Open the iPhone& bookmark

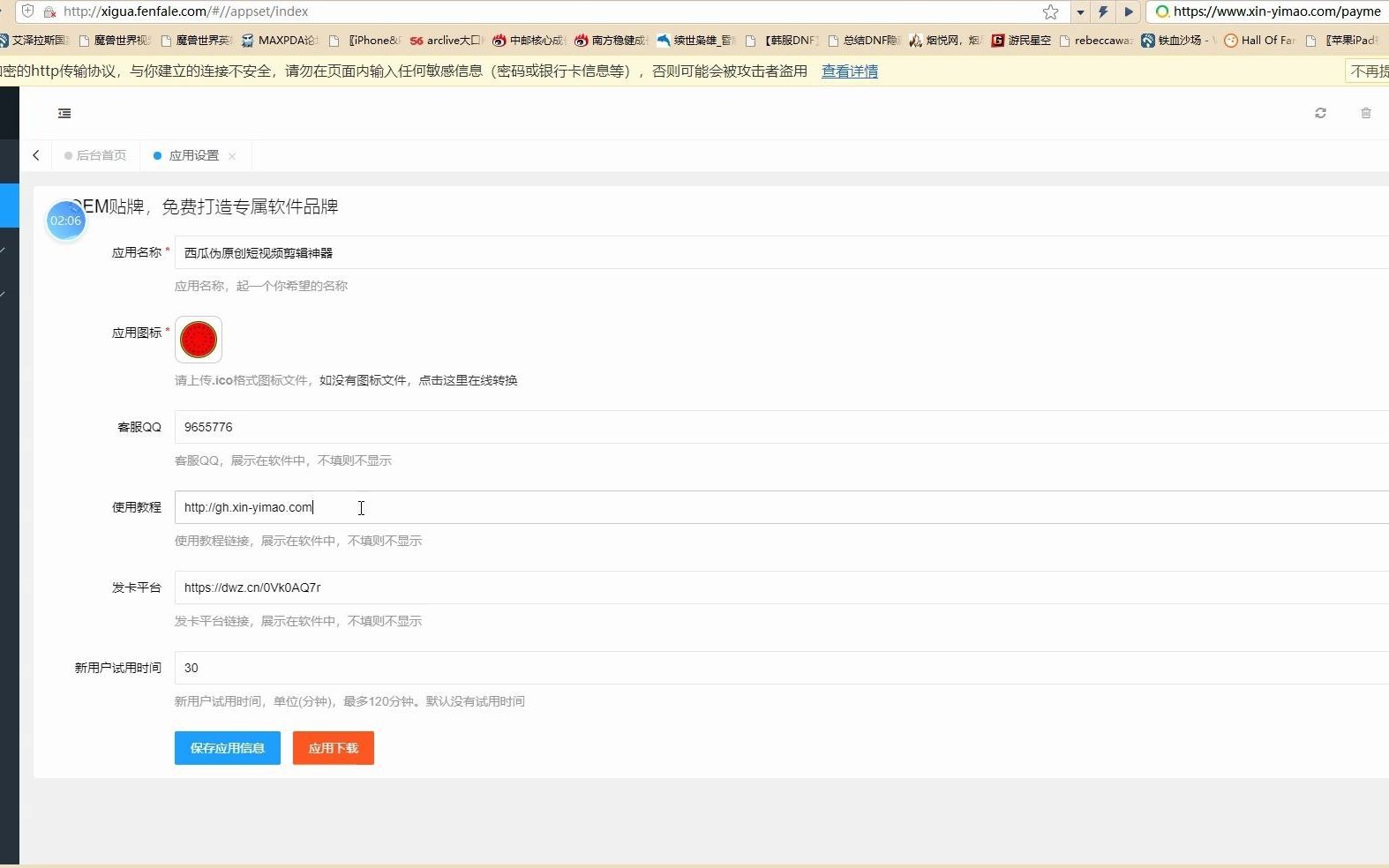click(x=364, y=41)
